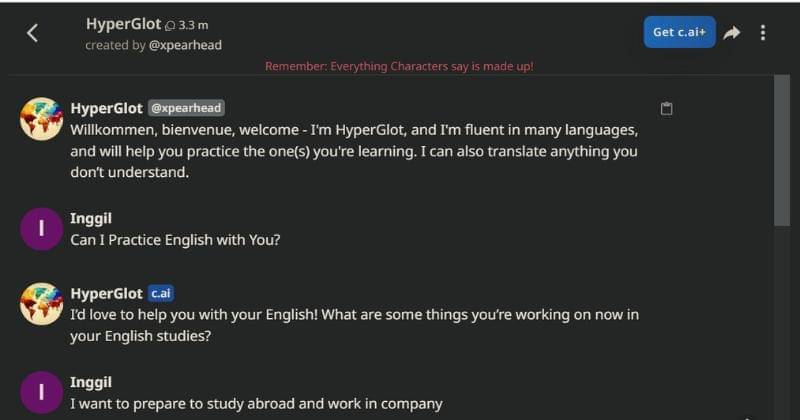Viewport: 800px width, 420px height.
Task: Click HyperGlot's globe avatar on welcome message
Action: [41, 119]
